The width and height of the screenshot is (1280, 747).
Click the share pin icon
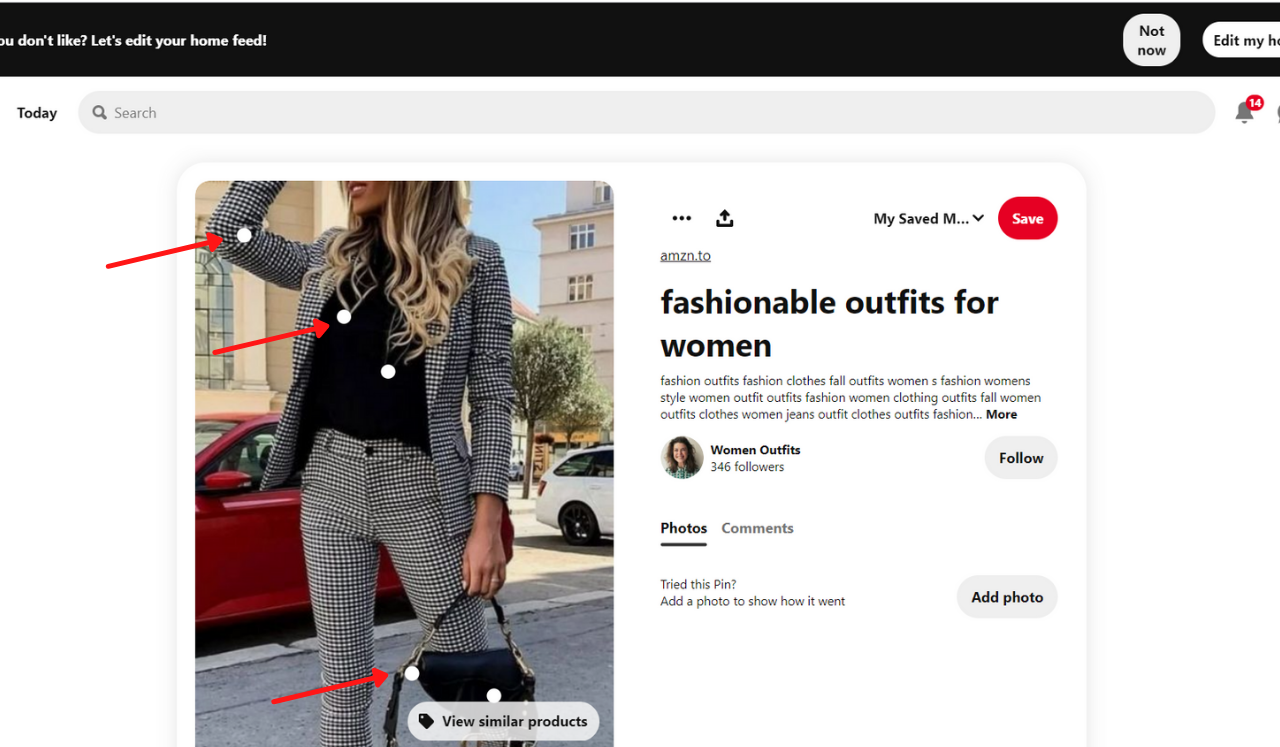tap(725, 218)
